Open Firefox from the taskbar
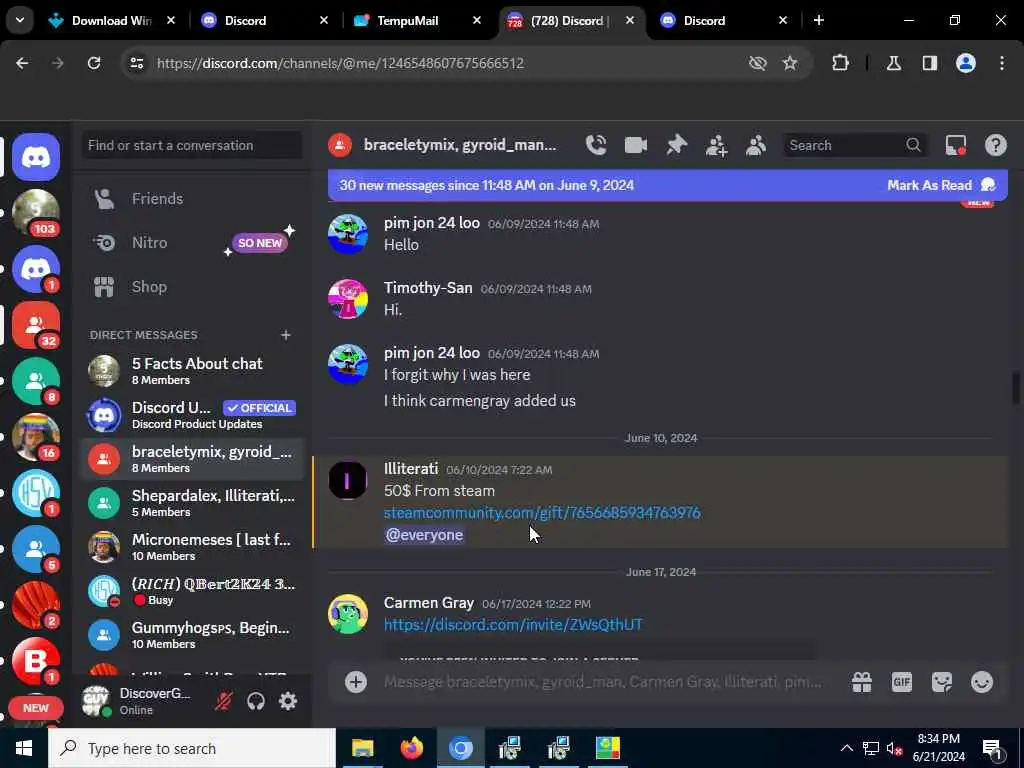The width and height of the screenshot is (1024, 768). point(411,748)
